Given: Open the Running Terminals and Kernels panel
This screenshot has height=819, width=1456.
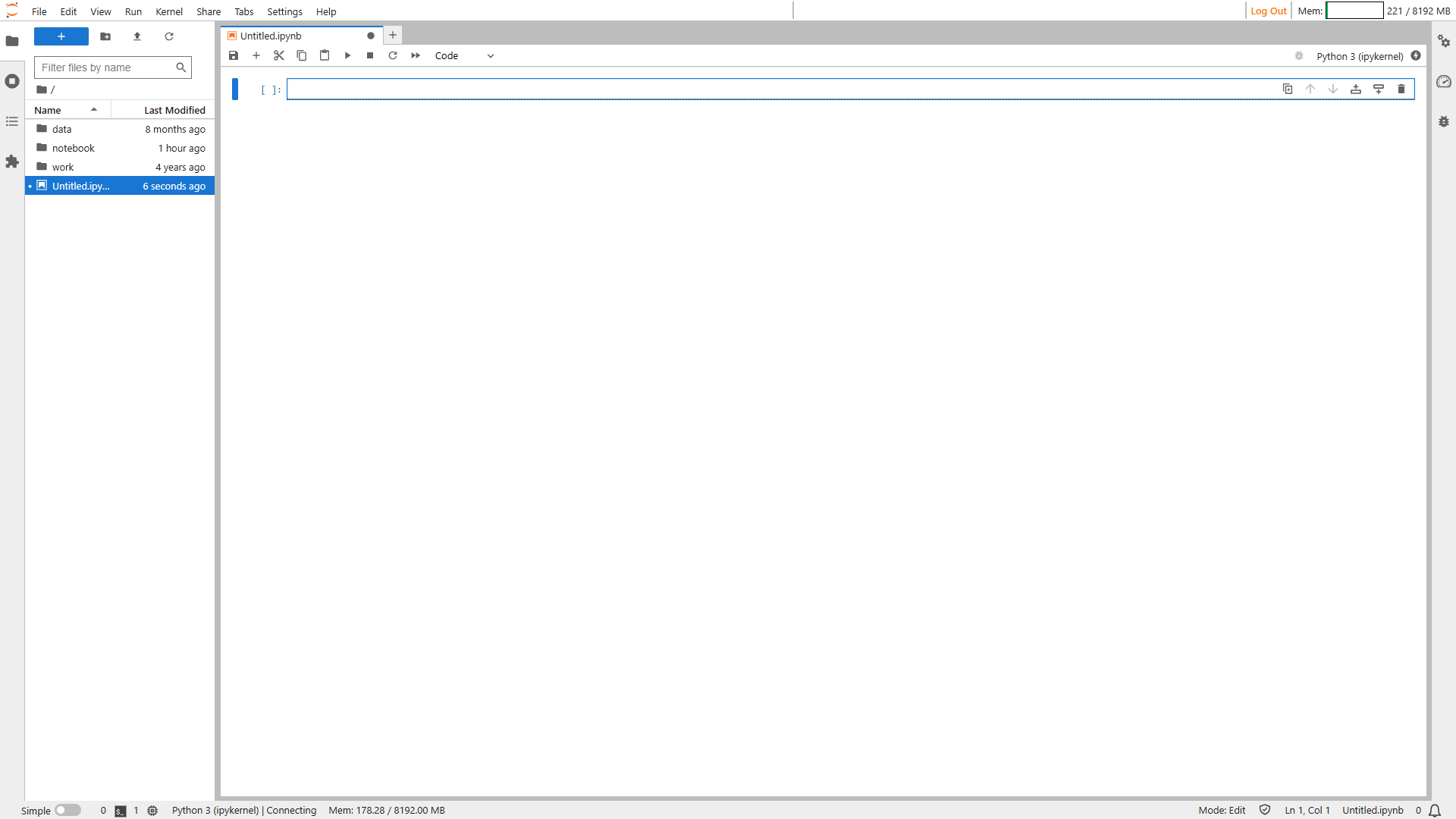Looking at the screenshot, I should [12, 81].
